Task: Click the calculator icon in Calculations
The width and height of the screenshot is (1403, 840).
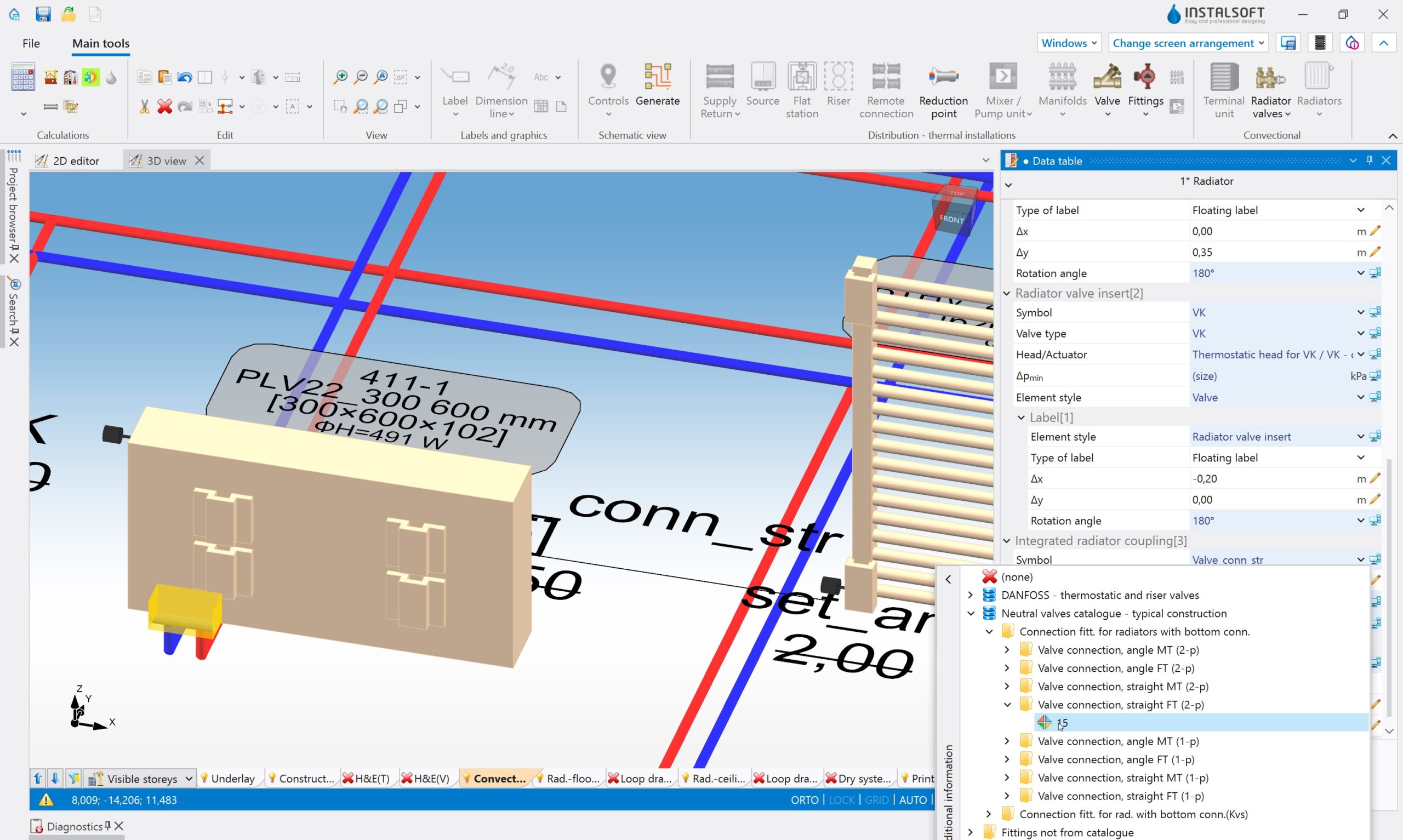Action: click(22, 77)
